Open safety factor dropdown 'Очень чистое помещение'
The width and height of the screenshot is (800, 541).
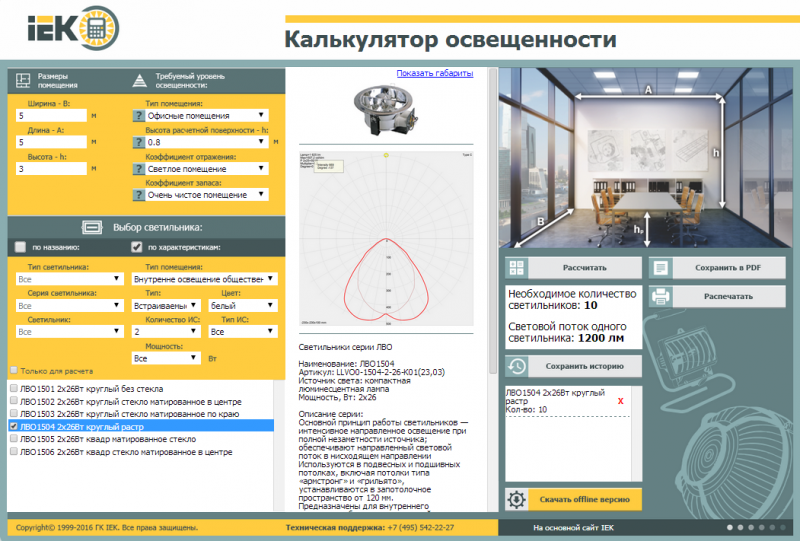pyautogui.click(x=207, y=194)
